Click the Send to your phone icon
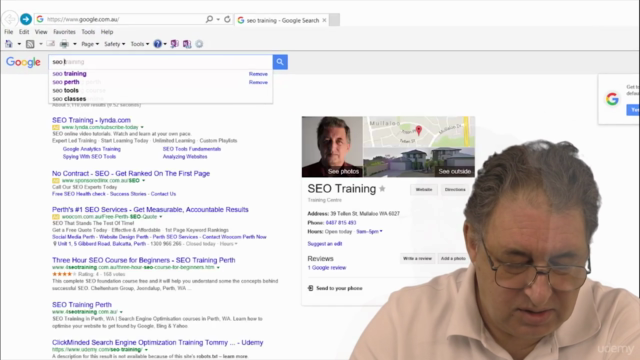Viewport: 640px width, 360px height. tap(311, 288)
